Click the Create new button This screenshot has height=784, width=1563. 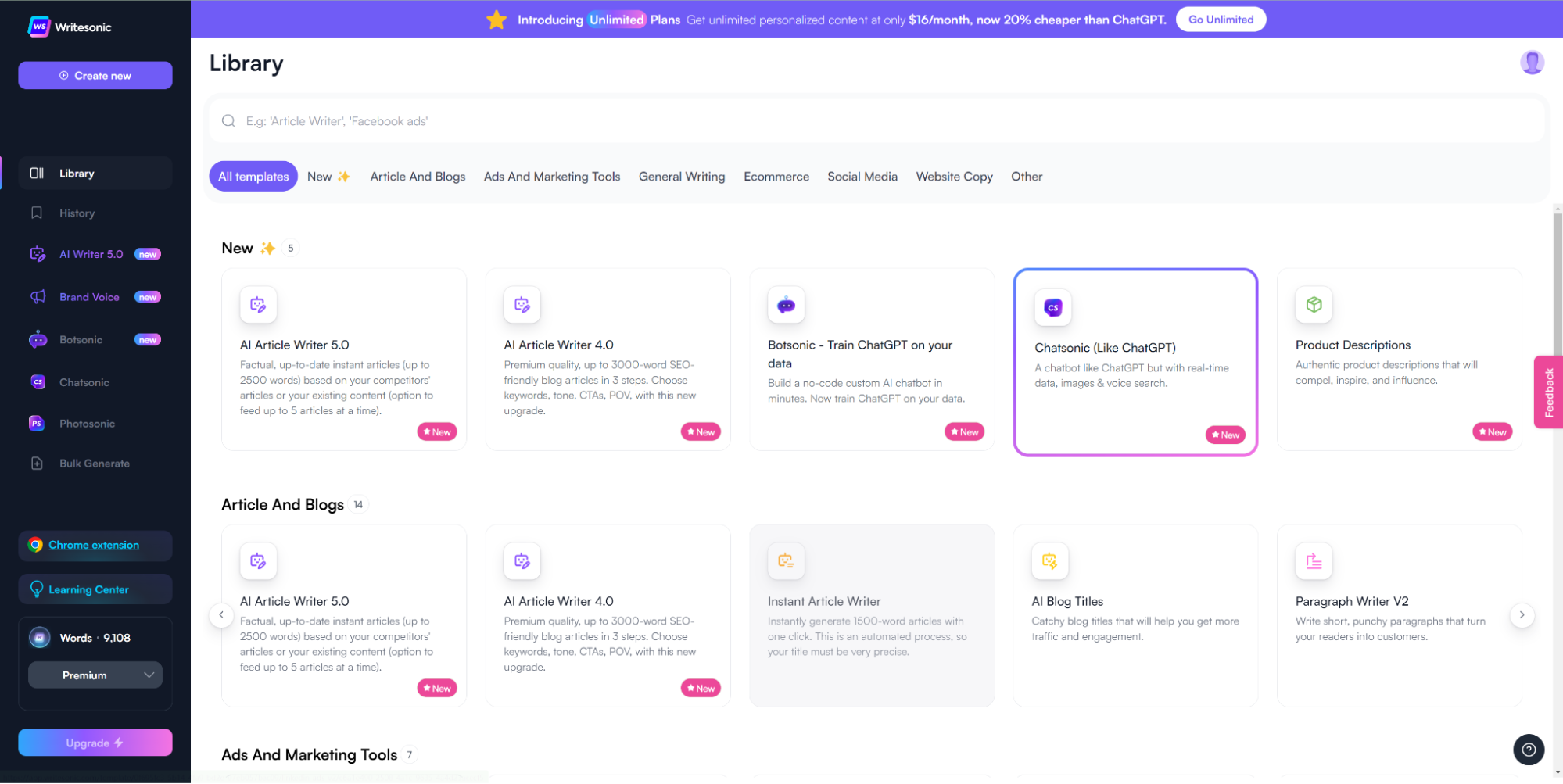95,76
